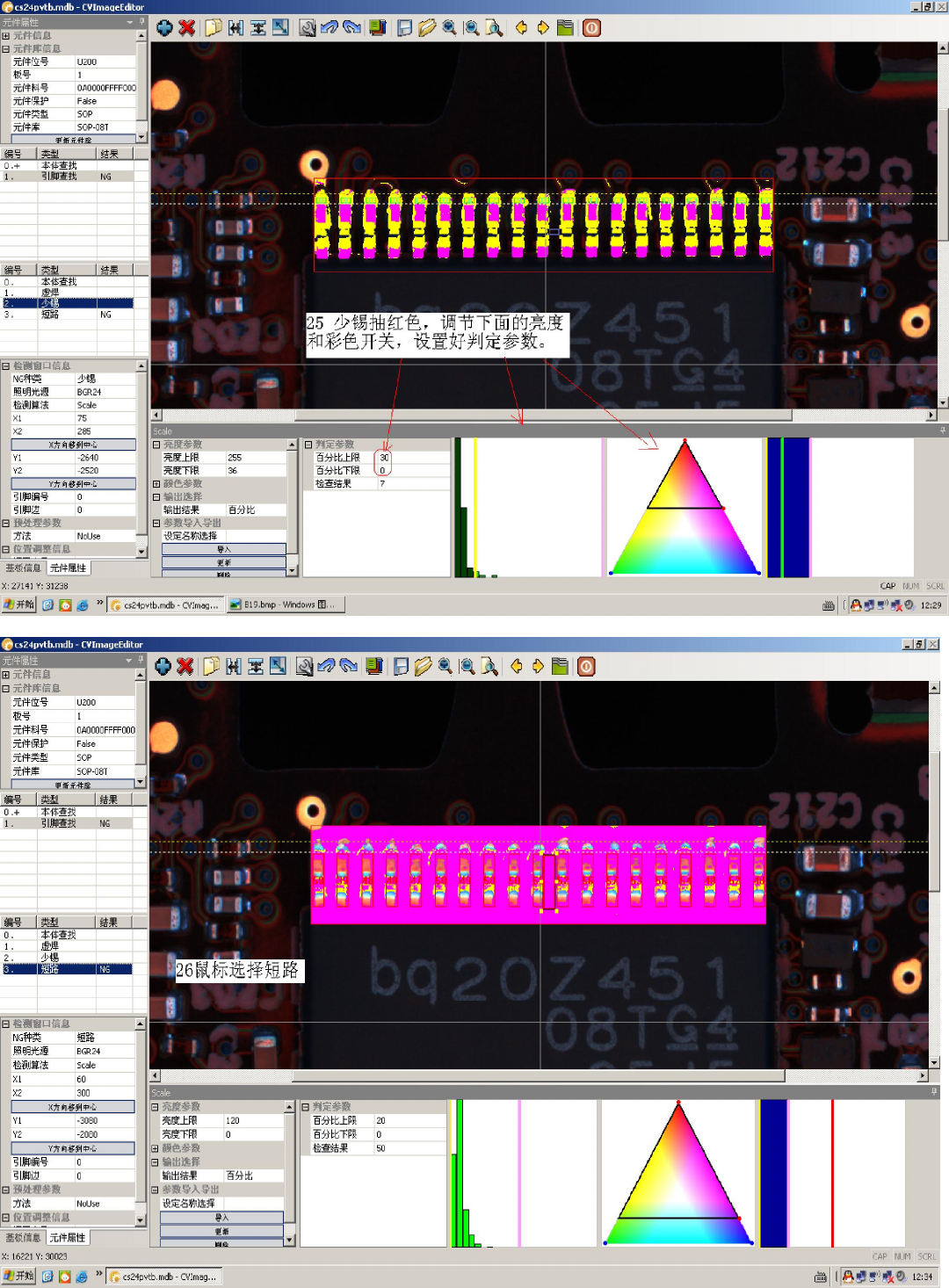949x1288 pixels.
Task: Select 少锡 row in upper window list
Action: tap(68, 303)
